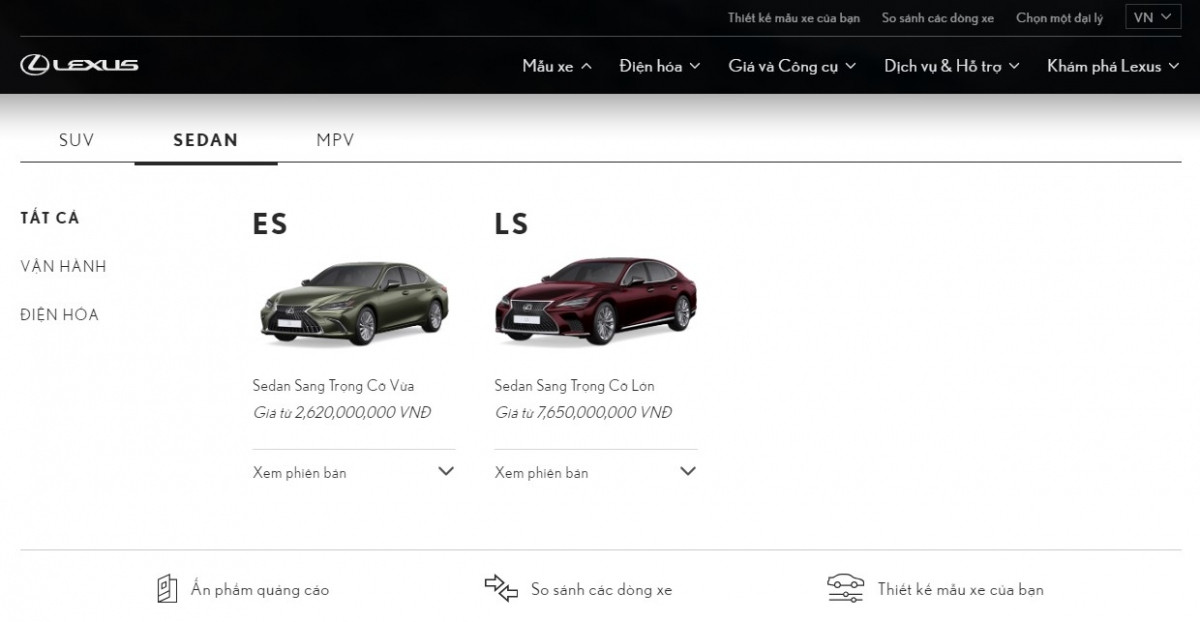This screenshot has width=1200, height=622.
Task: Switch to the SUV tab
Action: click(76, 140)
